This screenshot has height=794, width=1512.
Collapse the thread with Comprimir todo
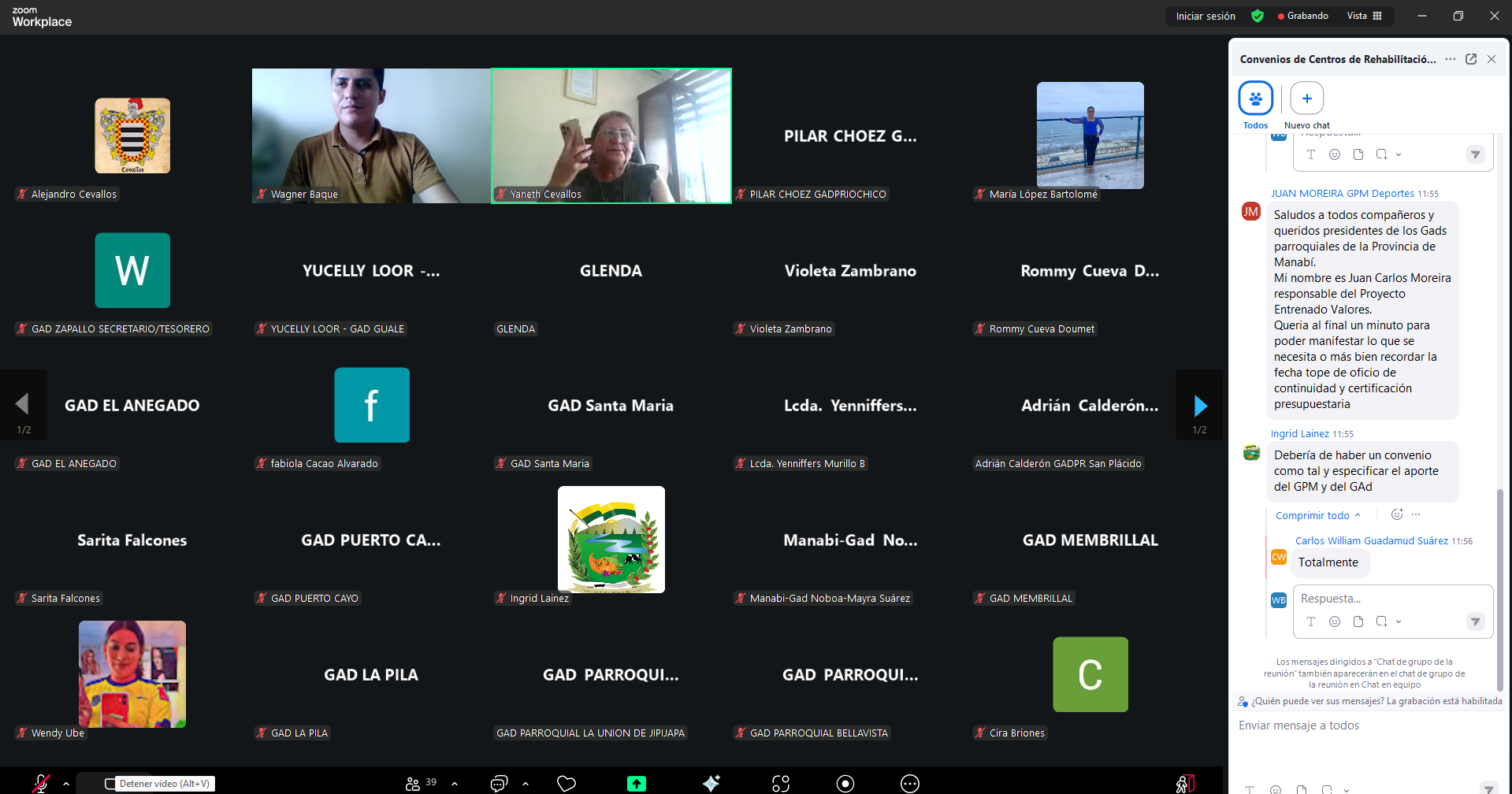[1317, 515]
